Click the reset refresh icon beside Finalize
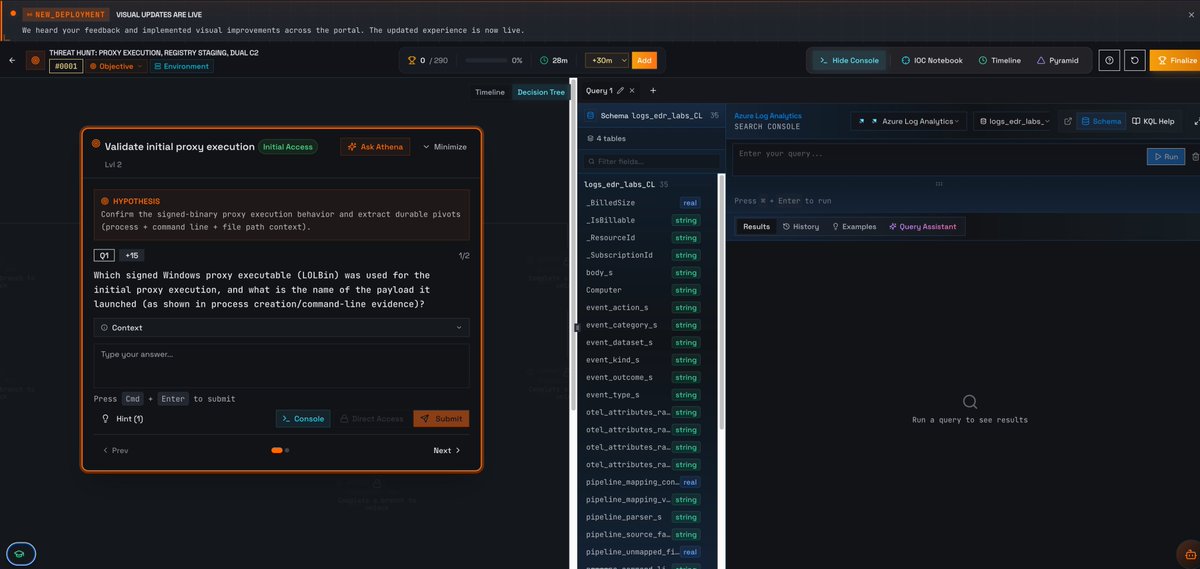The height and width of the screenshot is (569, 1200). click(x=1135, y=60)
